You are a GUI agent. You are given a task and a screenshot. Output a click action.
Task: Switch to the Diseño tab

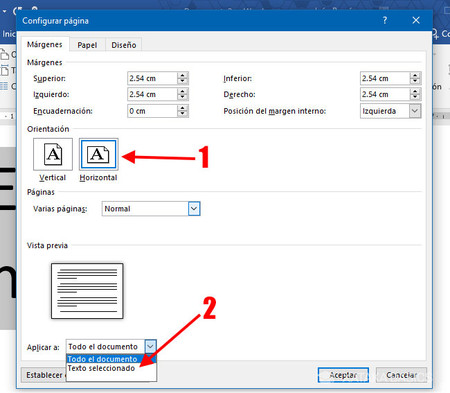pyautogui.click(x=124, y=45)
